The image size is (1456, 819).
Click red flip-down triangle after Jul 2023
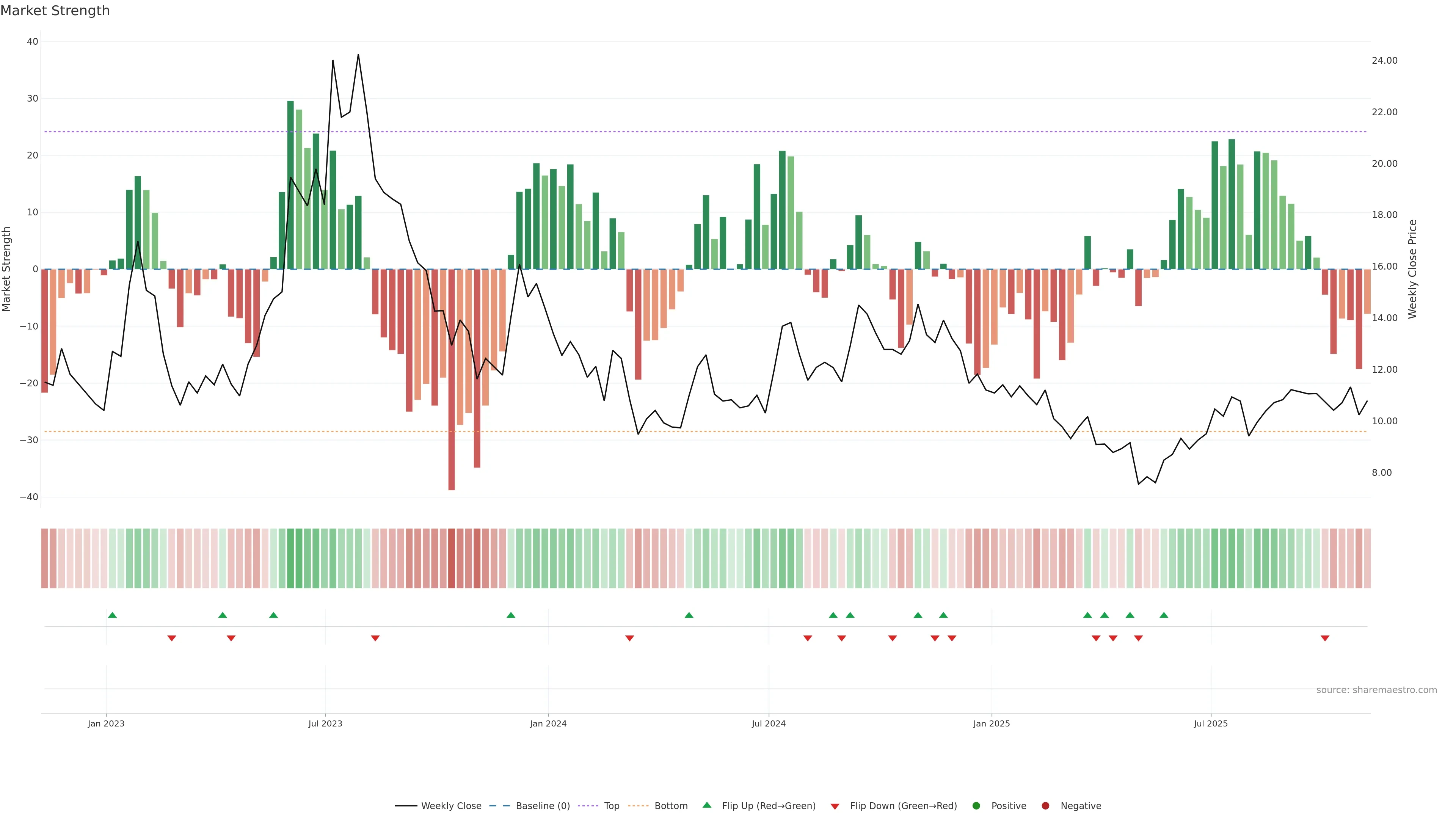(x=375, y=638)
